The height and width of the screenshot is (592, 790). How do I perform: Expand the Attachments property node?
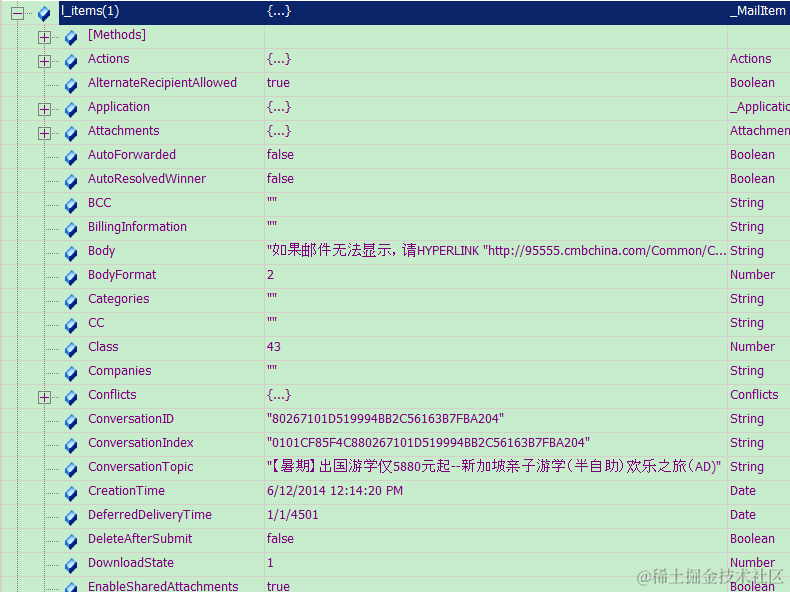pos(44,134)
